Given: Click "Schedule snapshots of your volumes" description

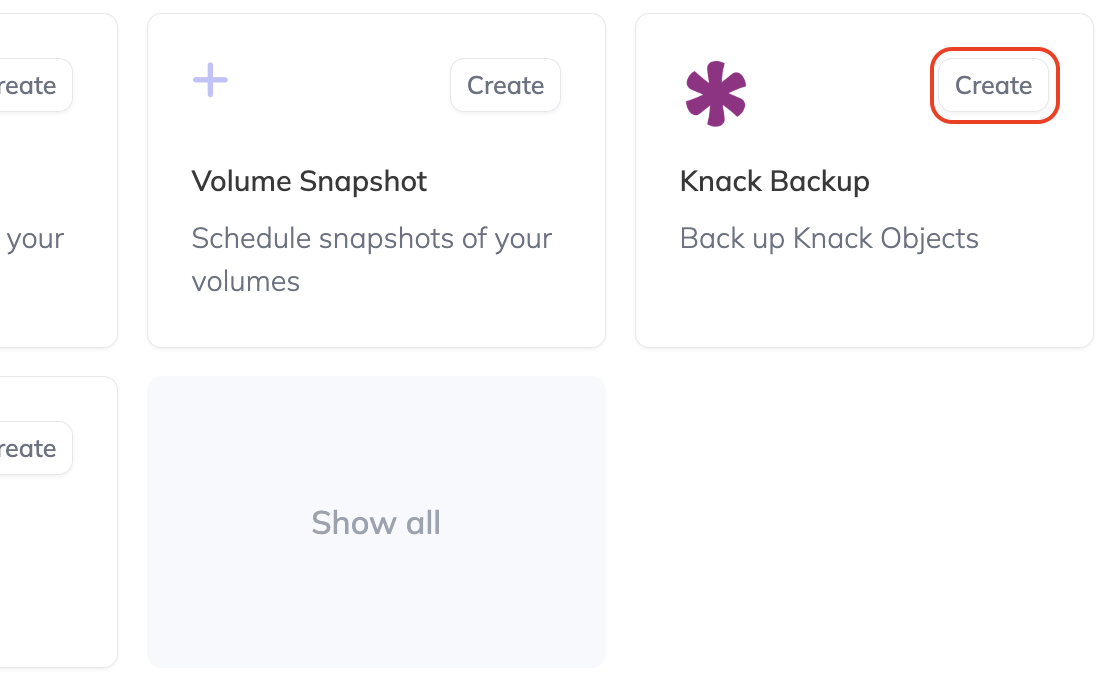Looking at the screenshot, I should click(371, 259).
